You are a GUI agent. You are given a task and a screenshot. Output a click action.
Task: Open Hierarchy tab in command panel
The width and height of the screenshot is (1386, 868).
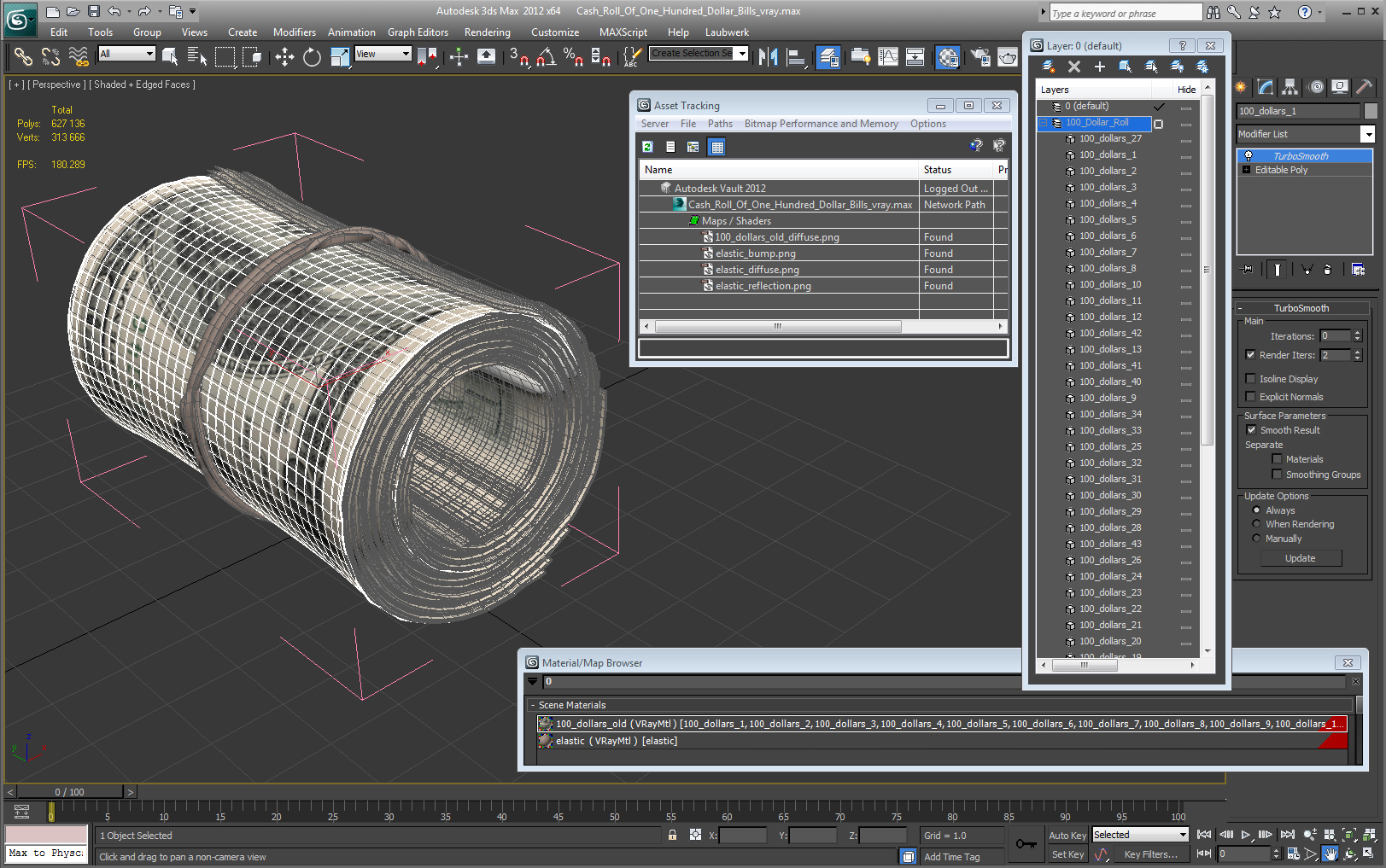(1290, 87)
